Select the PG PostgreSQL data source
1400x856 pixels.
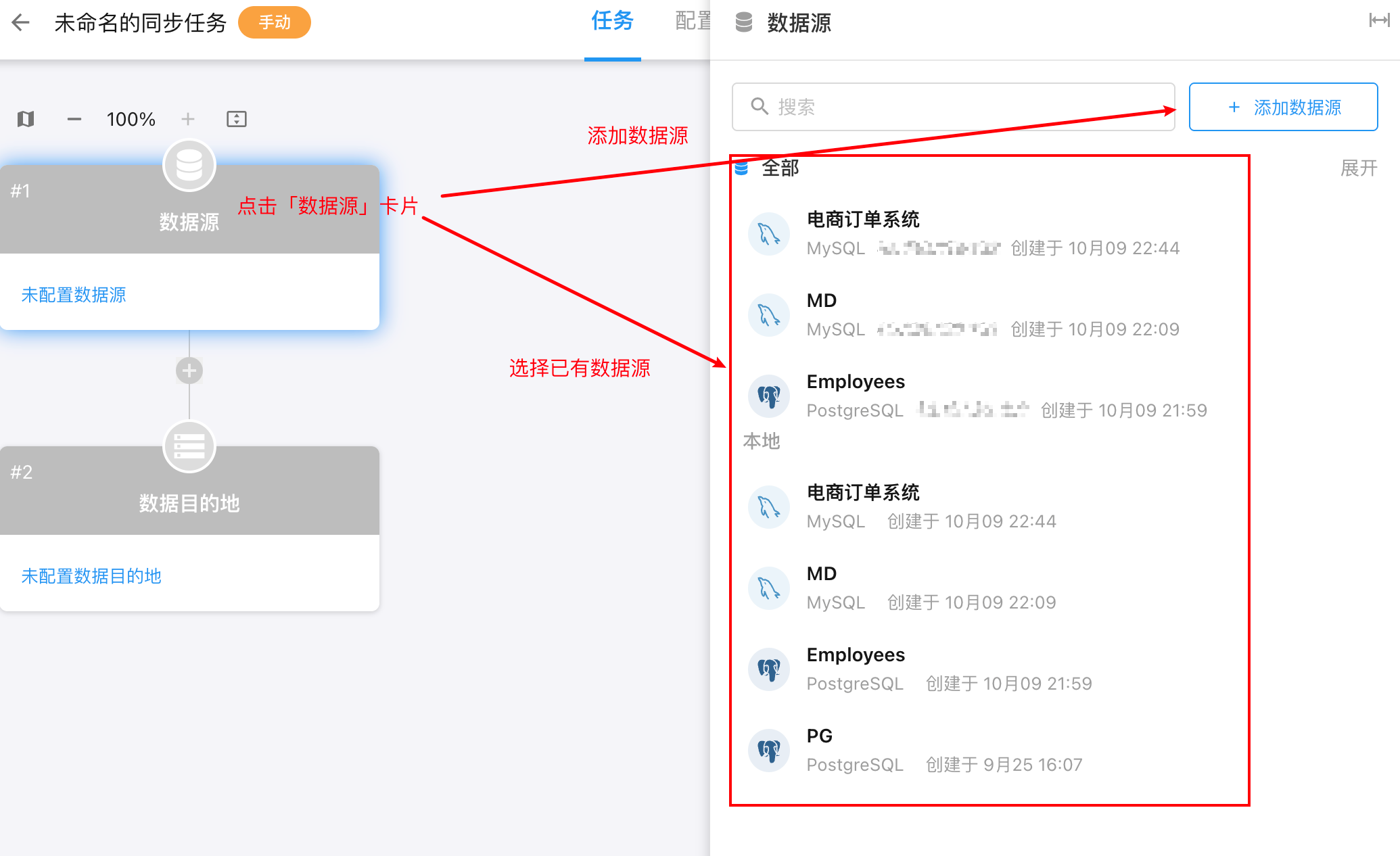coord(820,736)
